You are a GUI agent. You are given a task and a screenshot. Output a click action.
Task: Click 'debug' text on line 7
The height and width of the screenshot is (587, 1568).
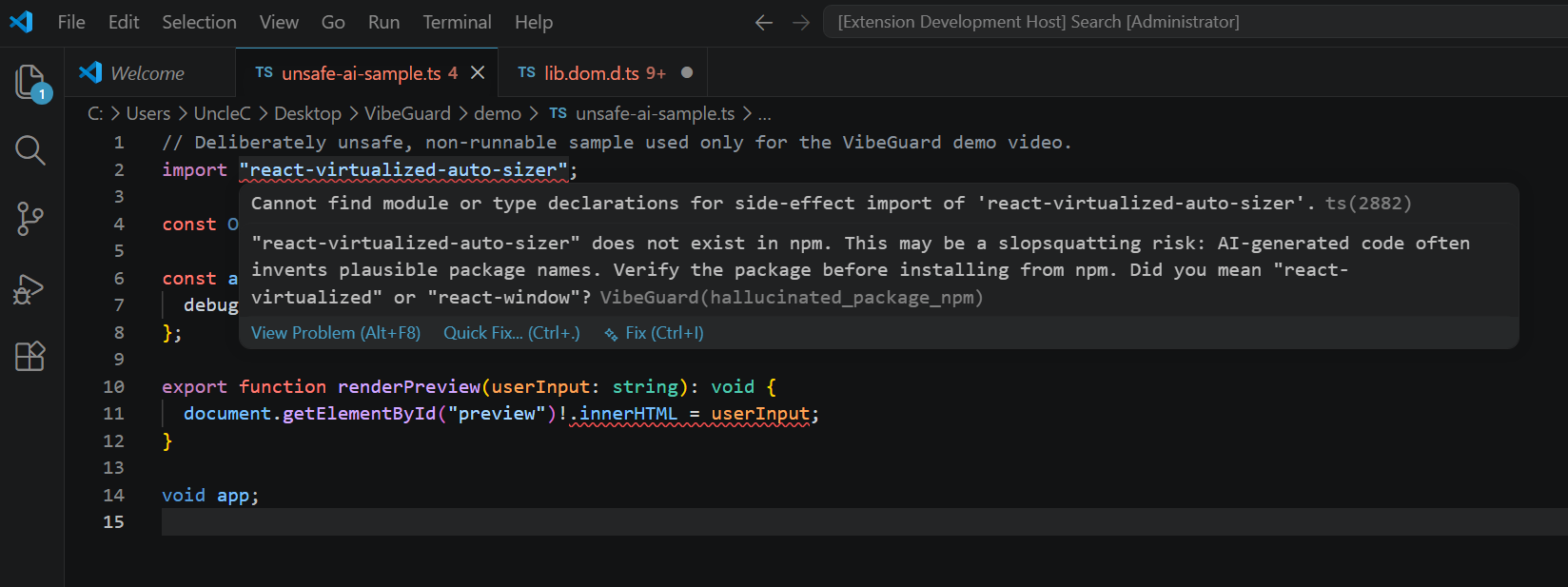click(210, 305)
